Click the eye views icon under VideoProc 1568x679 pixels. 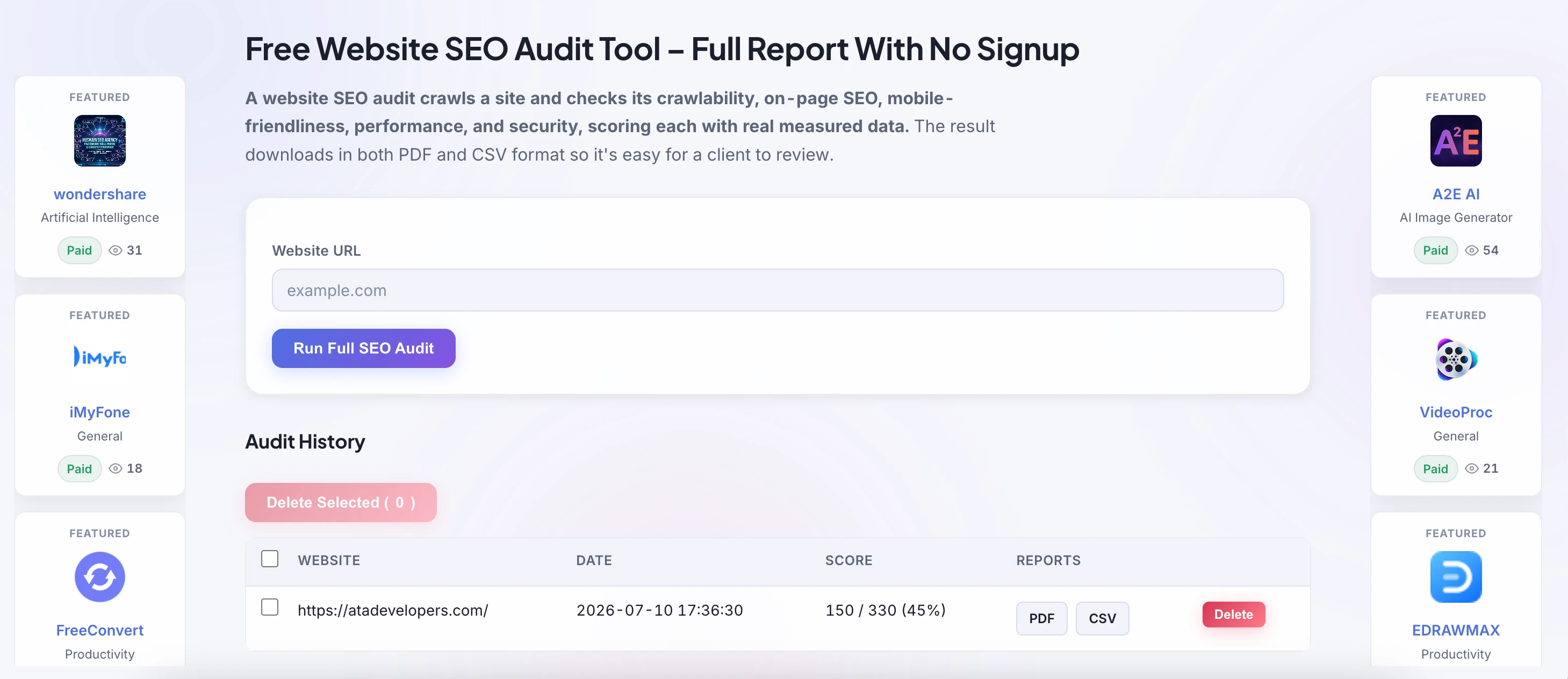(1471, 468)
